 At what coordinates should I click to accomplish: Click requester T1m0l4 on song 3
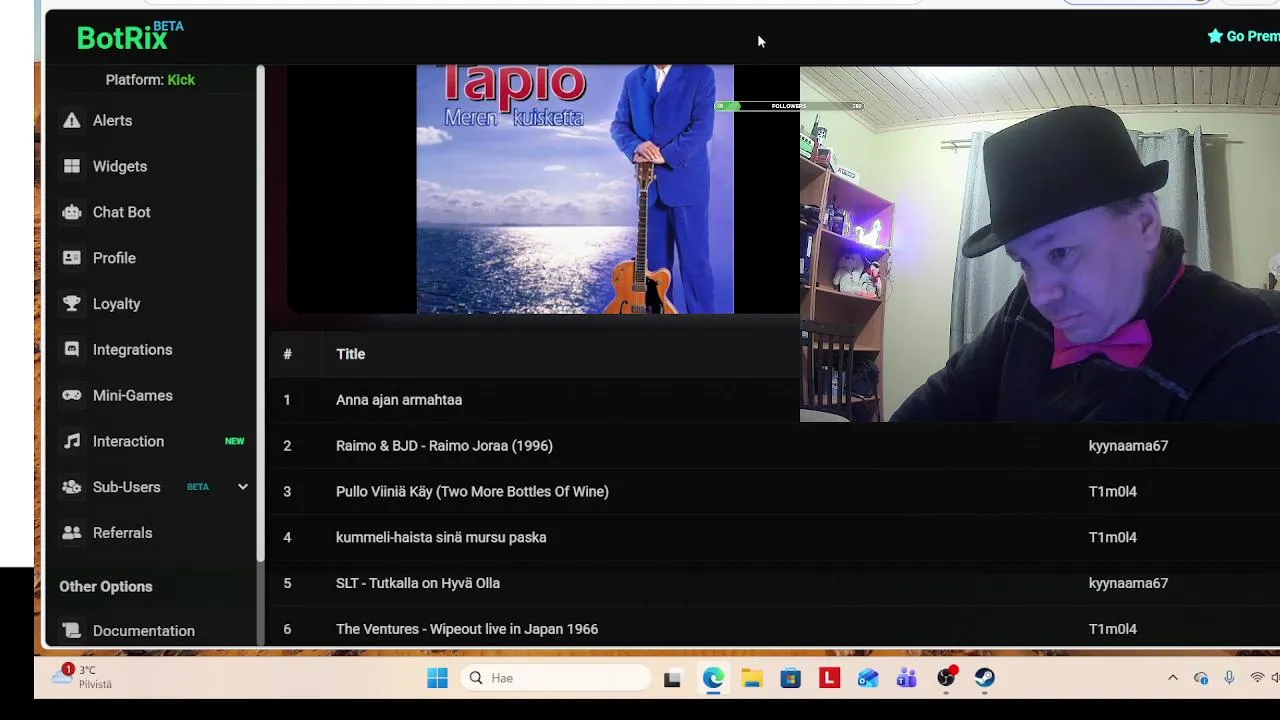[1112, 492]
